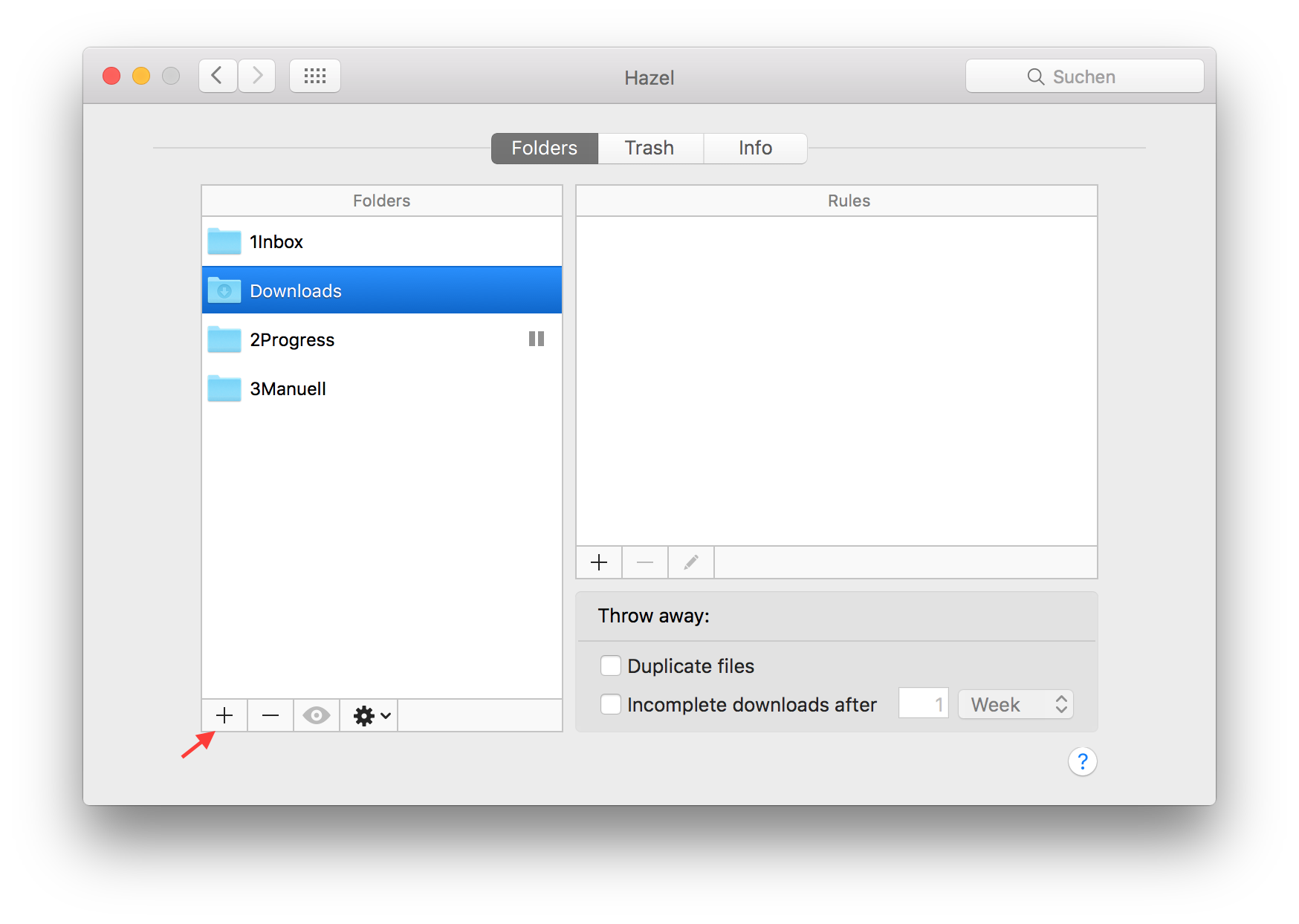Click the Rules column header
Viewport: 1299px width, 924px height.
tap(837, 201)
